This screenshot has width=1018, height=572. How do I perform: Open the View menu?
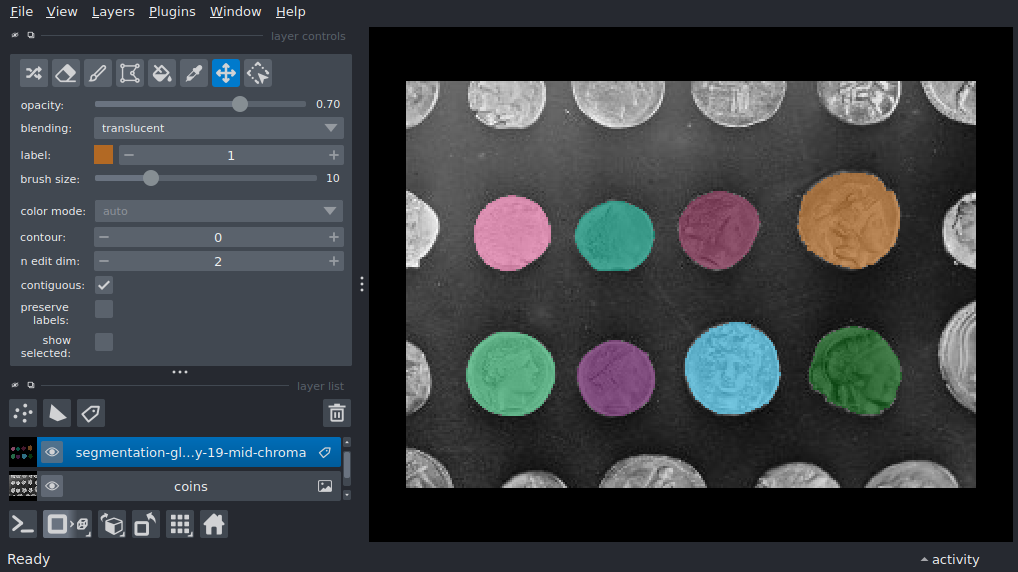tap(62, 12)
